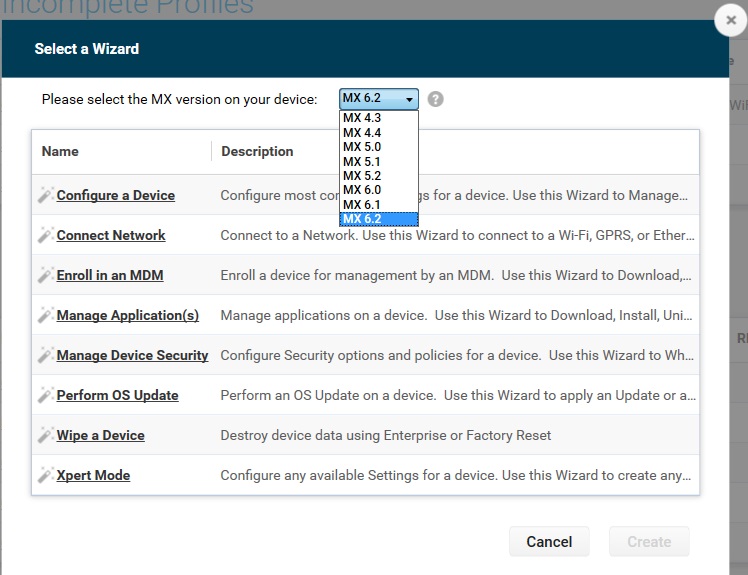Collapse the MX version dropdown

379,99
